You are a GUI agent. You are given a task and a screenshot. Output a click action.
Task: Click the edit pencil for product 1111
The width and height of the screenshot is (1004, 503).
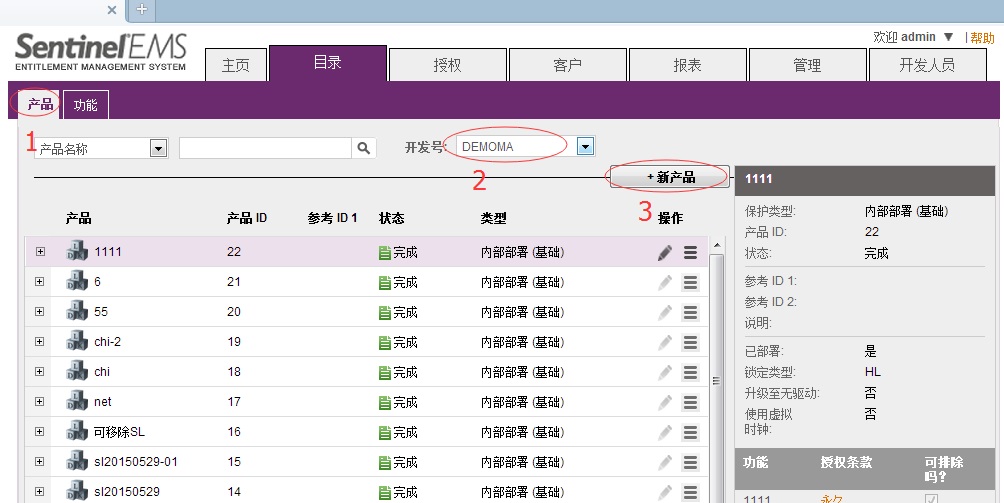point(665,253)
